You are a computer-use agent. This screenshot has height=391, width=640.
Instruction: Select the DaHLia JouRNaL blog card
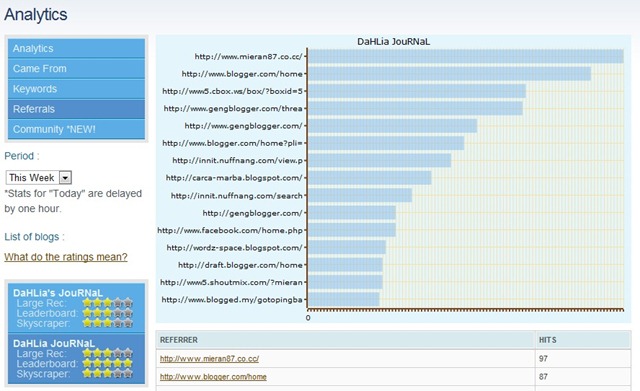tap(76, 359)
